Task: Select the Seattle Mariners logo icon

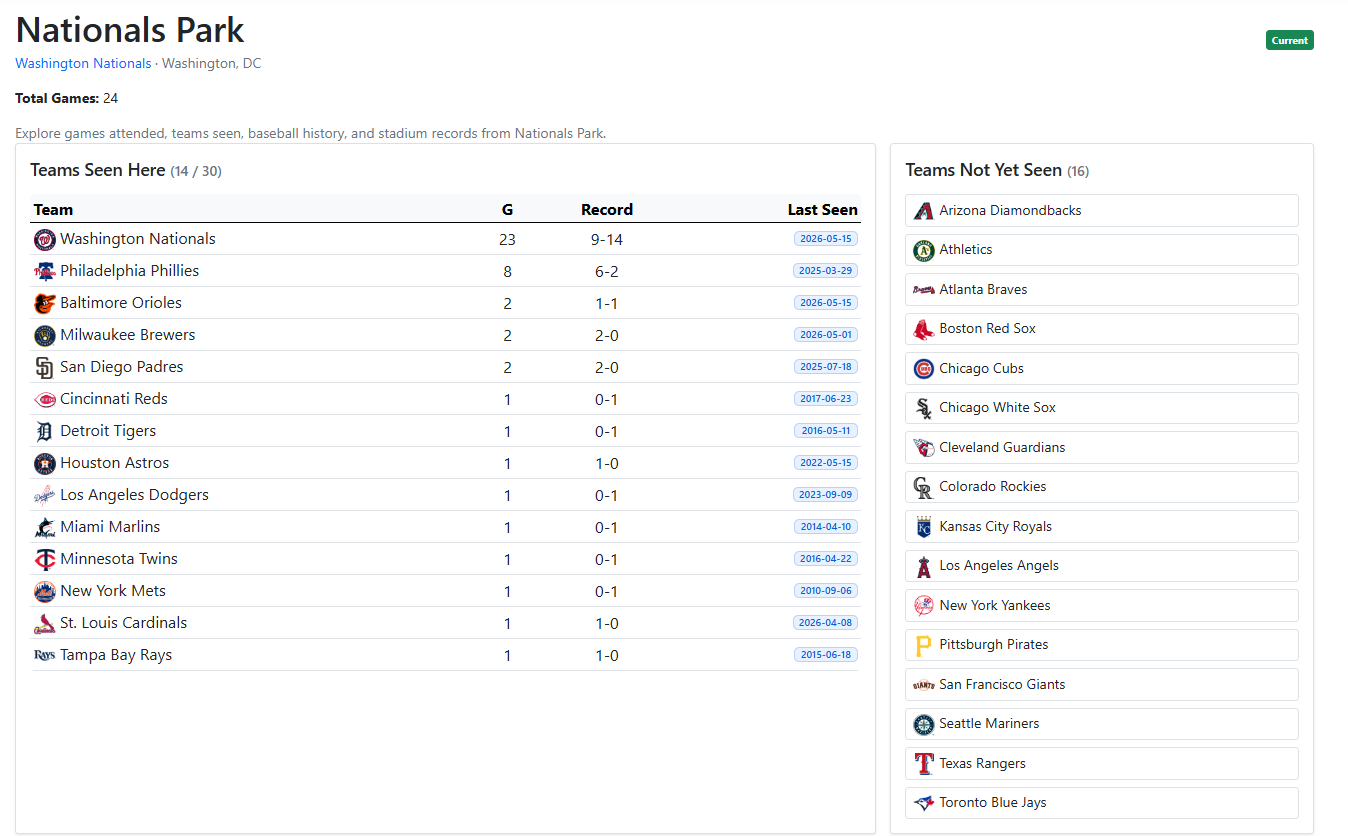Action: [x=924, y=724]
